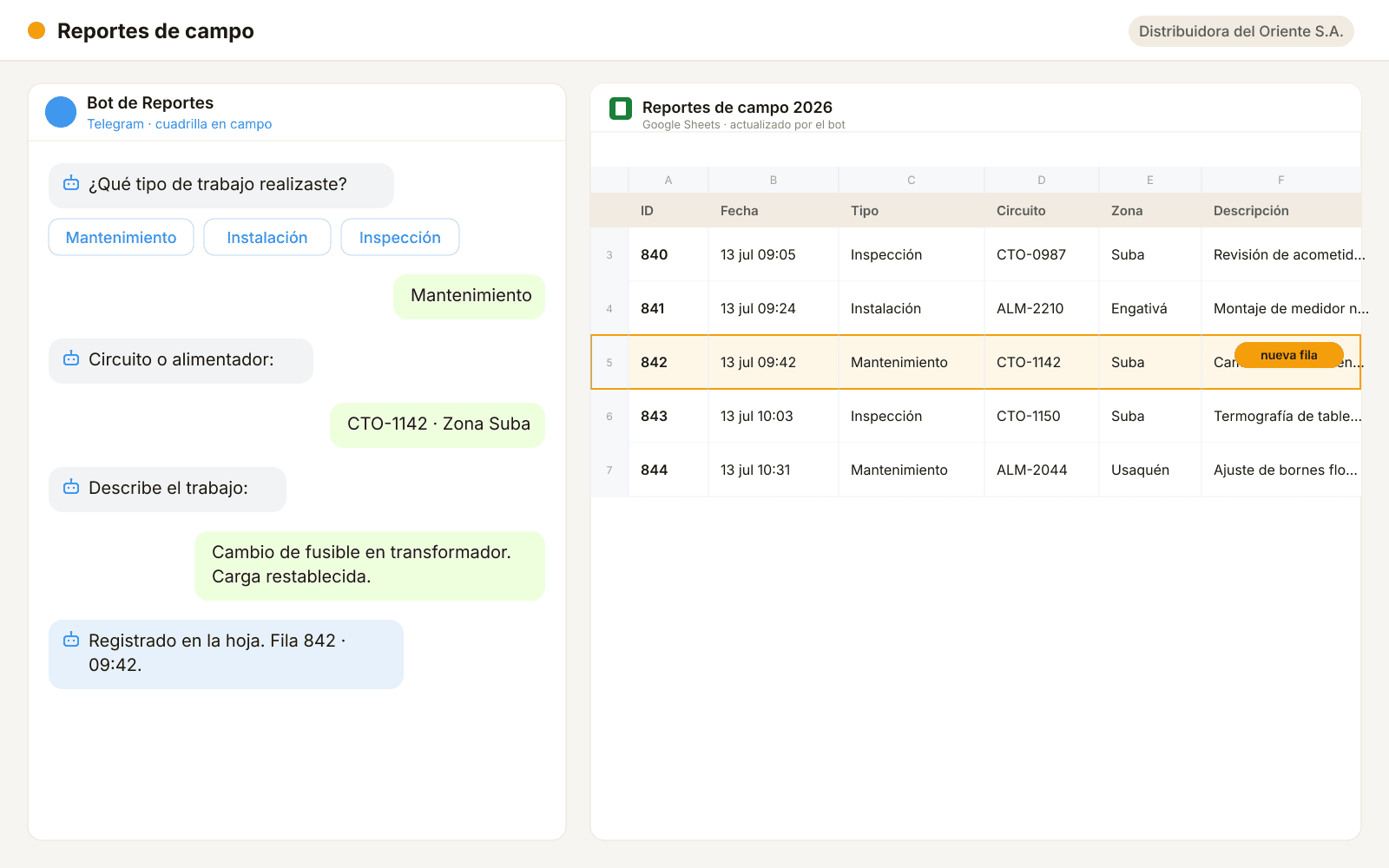Select the cell with ID 841

pyautogui.click(x=668, y=308)
